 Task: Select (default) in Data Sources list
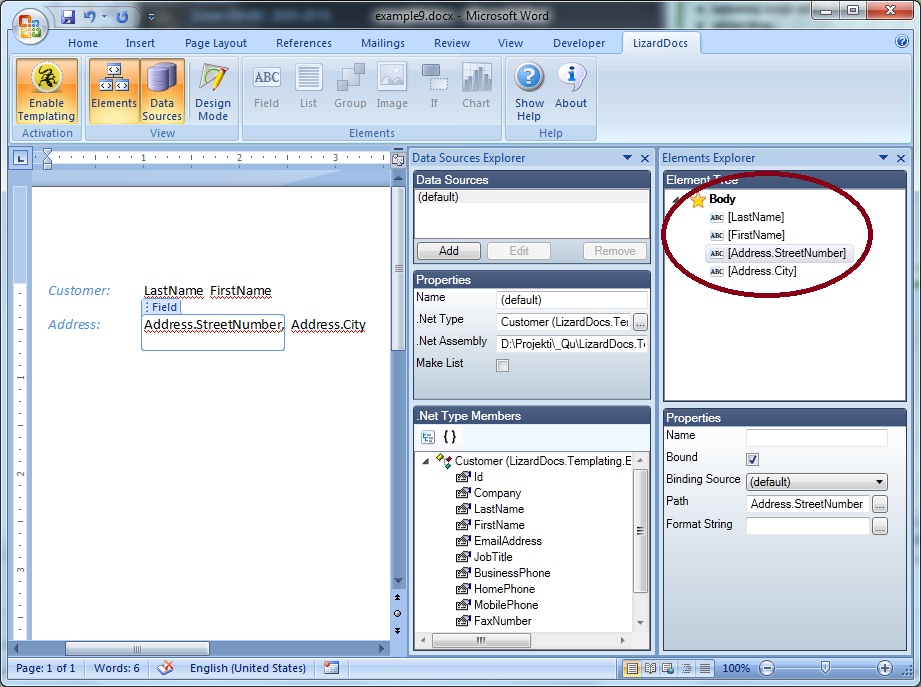[532, 197]
